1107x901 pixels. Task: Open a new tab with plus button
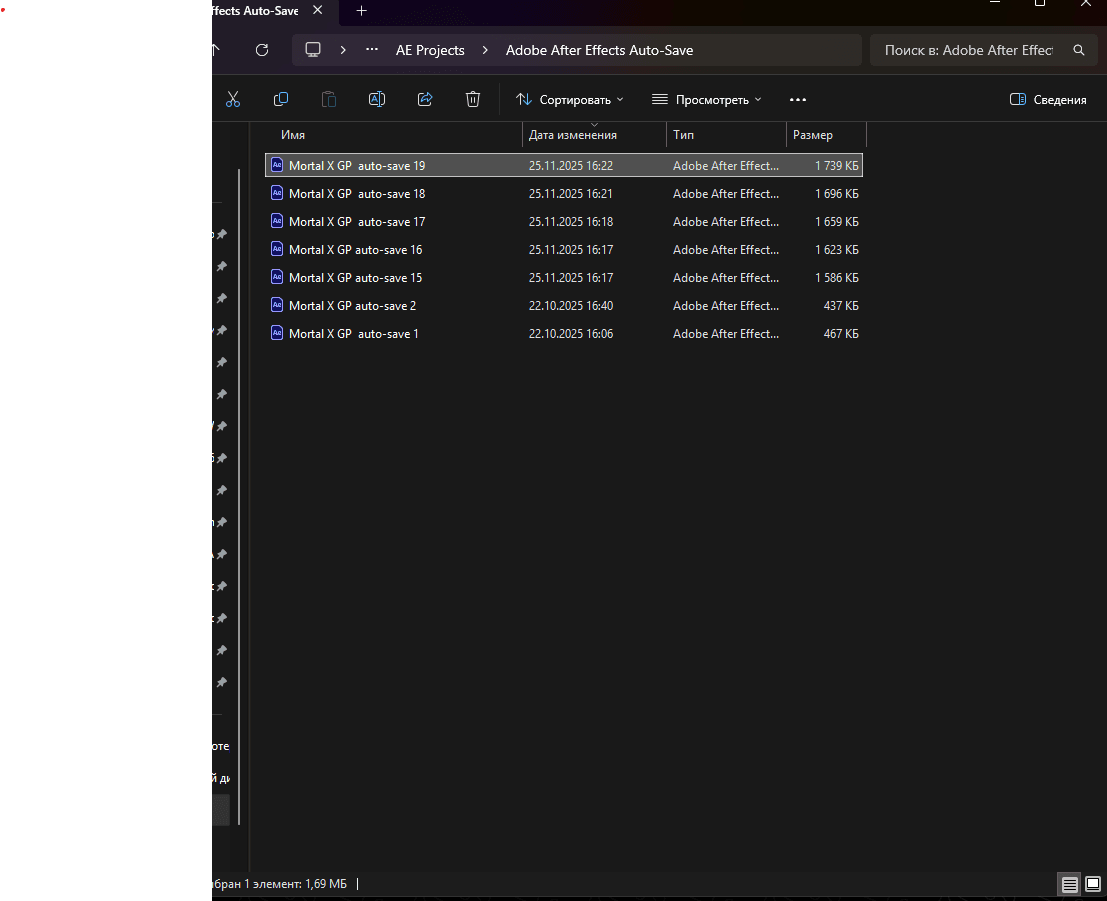[362, 11]
